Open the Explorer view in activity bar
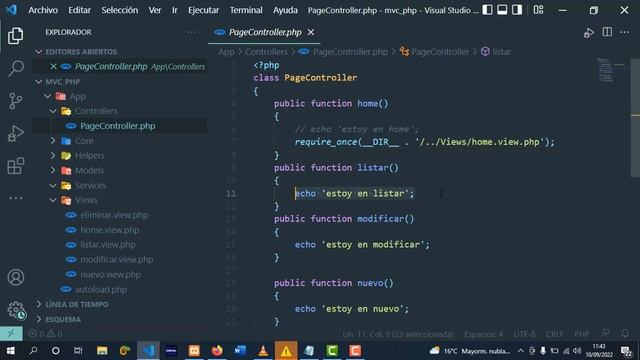Screen dimensions: 640x360 (16, 36)
